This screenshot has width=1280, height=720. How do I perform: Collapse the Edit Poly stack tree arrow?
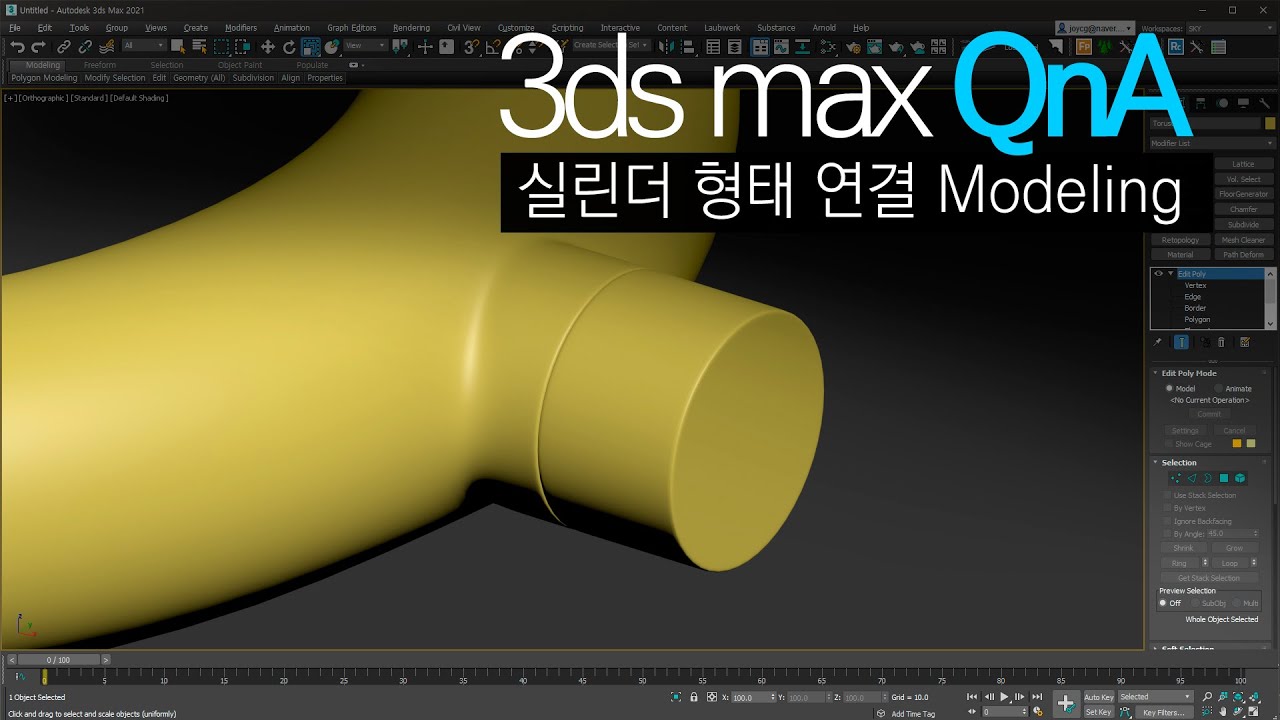(x=1171, y=274)
